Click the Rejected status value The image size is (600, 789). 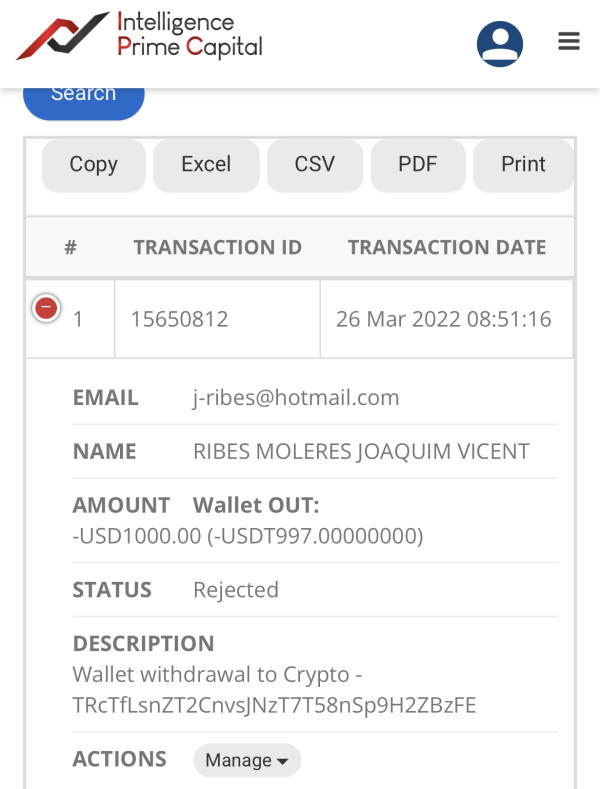[236, 590]
